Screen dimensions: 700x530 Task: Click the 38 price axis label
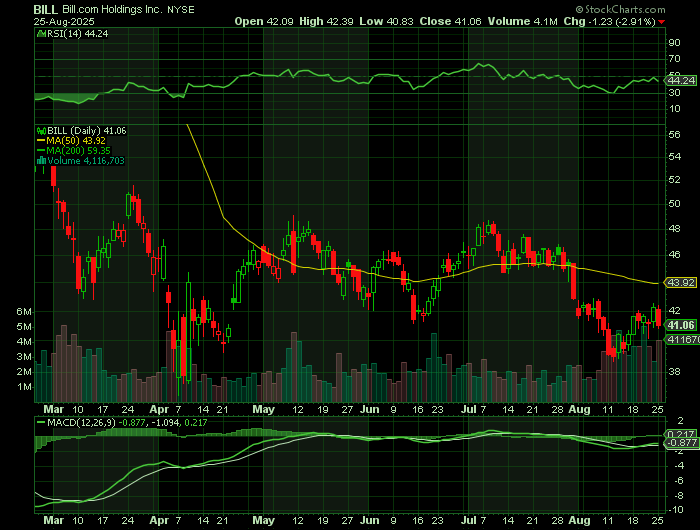click(675, 371)
